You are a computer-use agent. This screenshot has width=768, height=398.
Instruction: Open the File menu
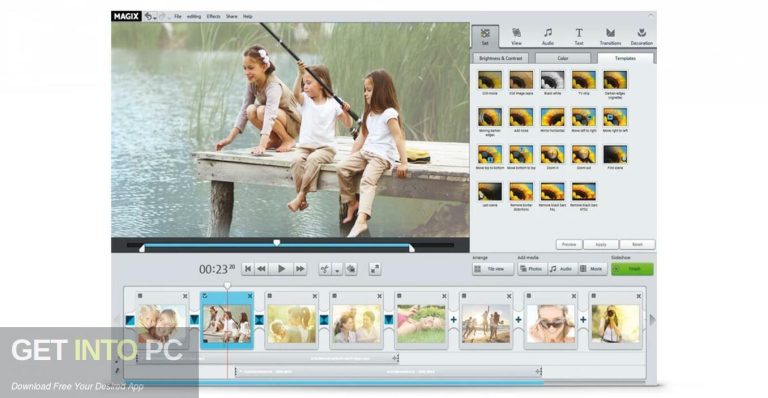tap(178, 17)
